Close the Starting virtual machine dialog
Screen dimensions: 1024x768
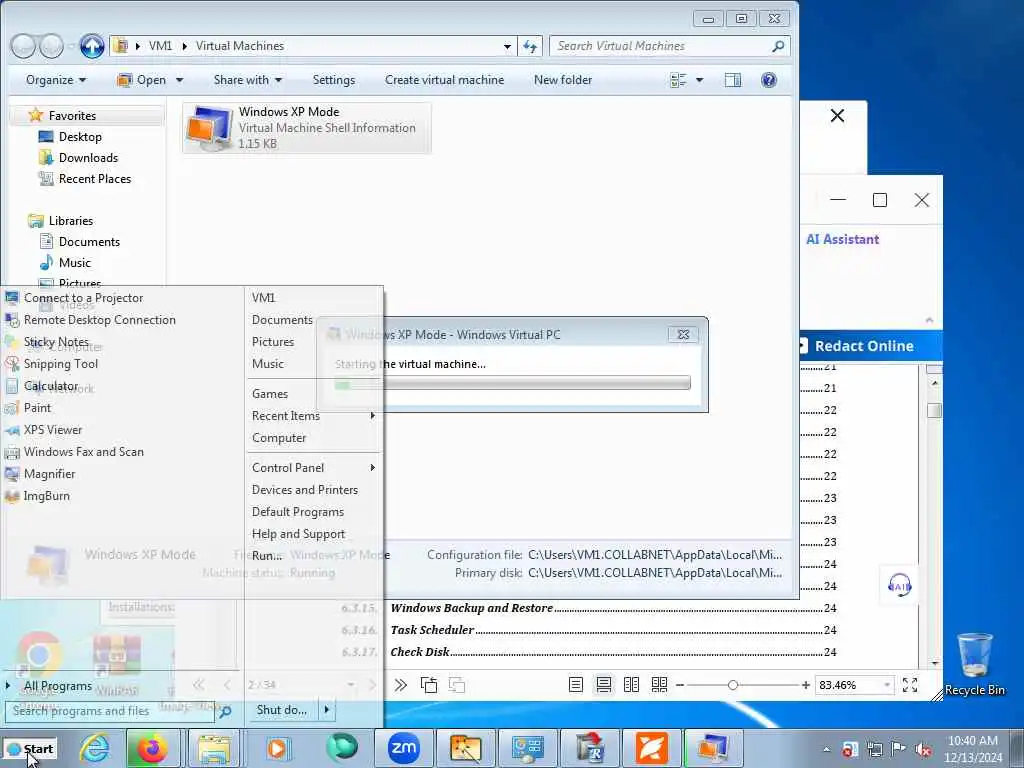[x=683, y=334]
